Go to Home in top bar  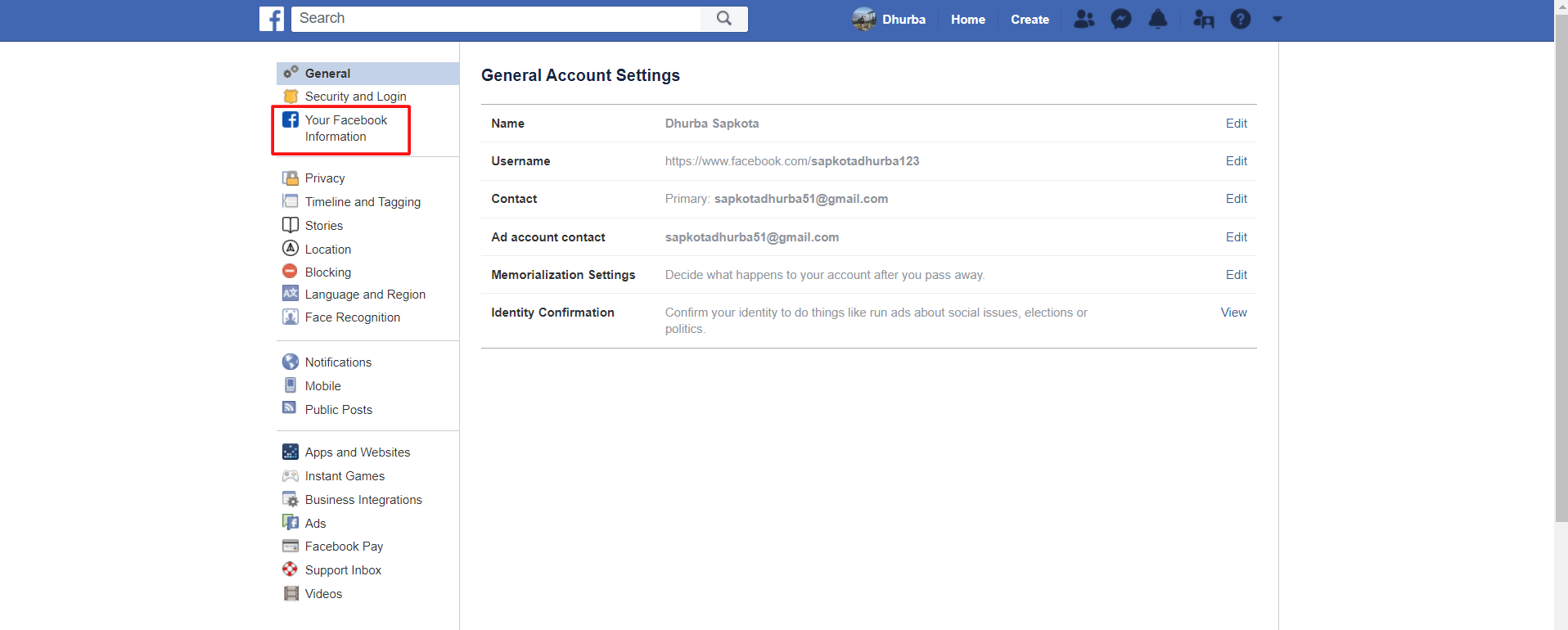968,19
